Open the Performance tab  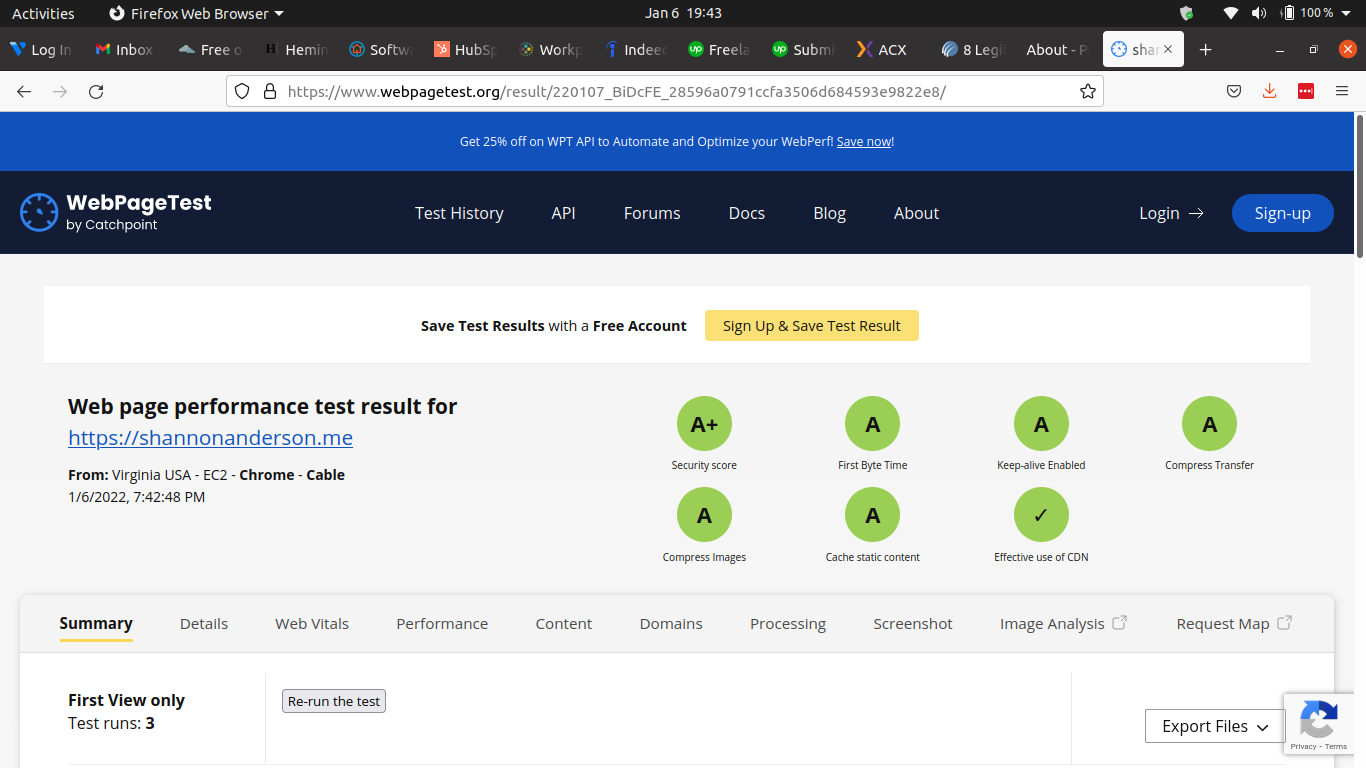pos(442,623)
